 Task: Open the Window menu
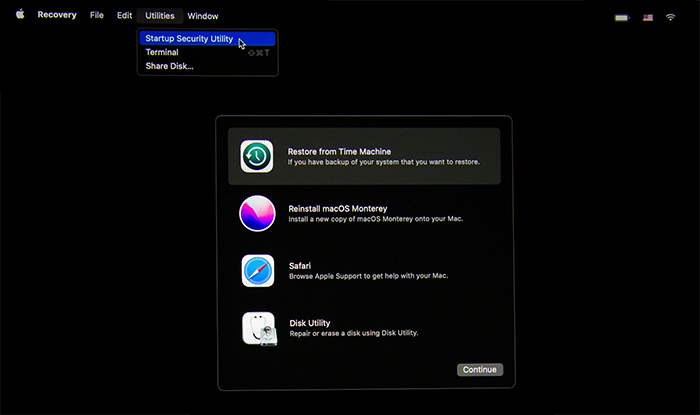[203, 16]
